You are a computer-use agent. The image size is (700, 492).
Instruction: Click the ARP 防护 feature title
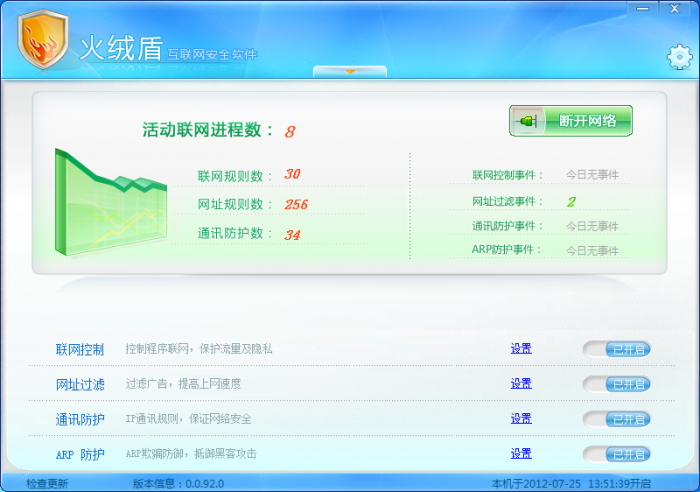pyautogui.click(x=80, y=454)
